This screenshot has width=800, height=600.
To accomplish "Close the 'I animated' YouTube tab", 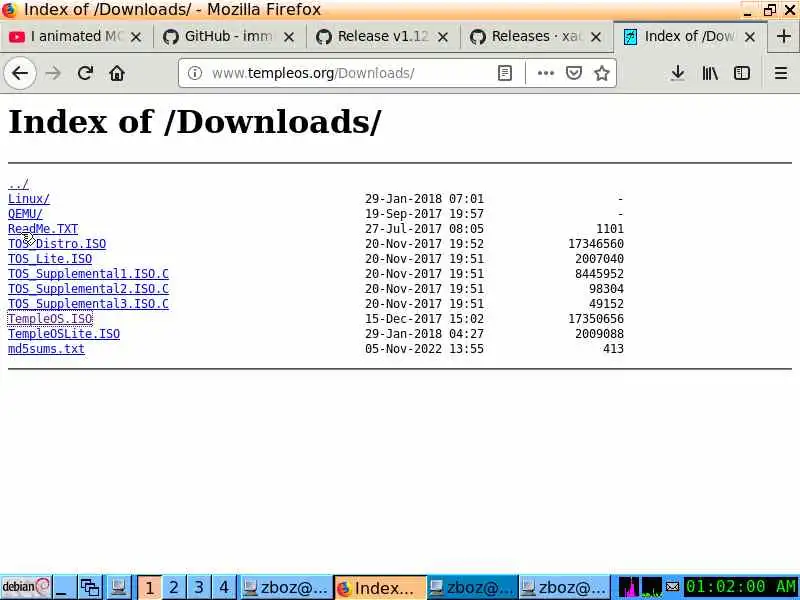I will pos(136,37).
